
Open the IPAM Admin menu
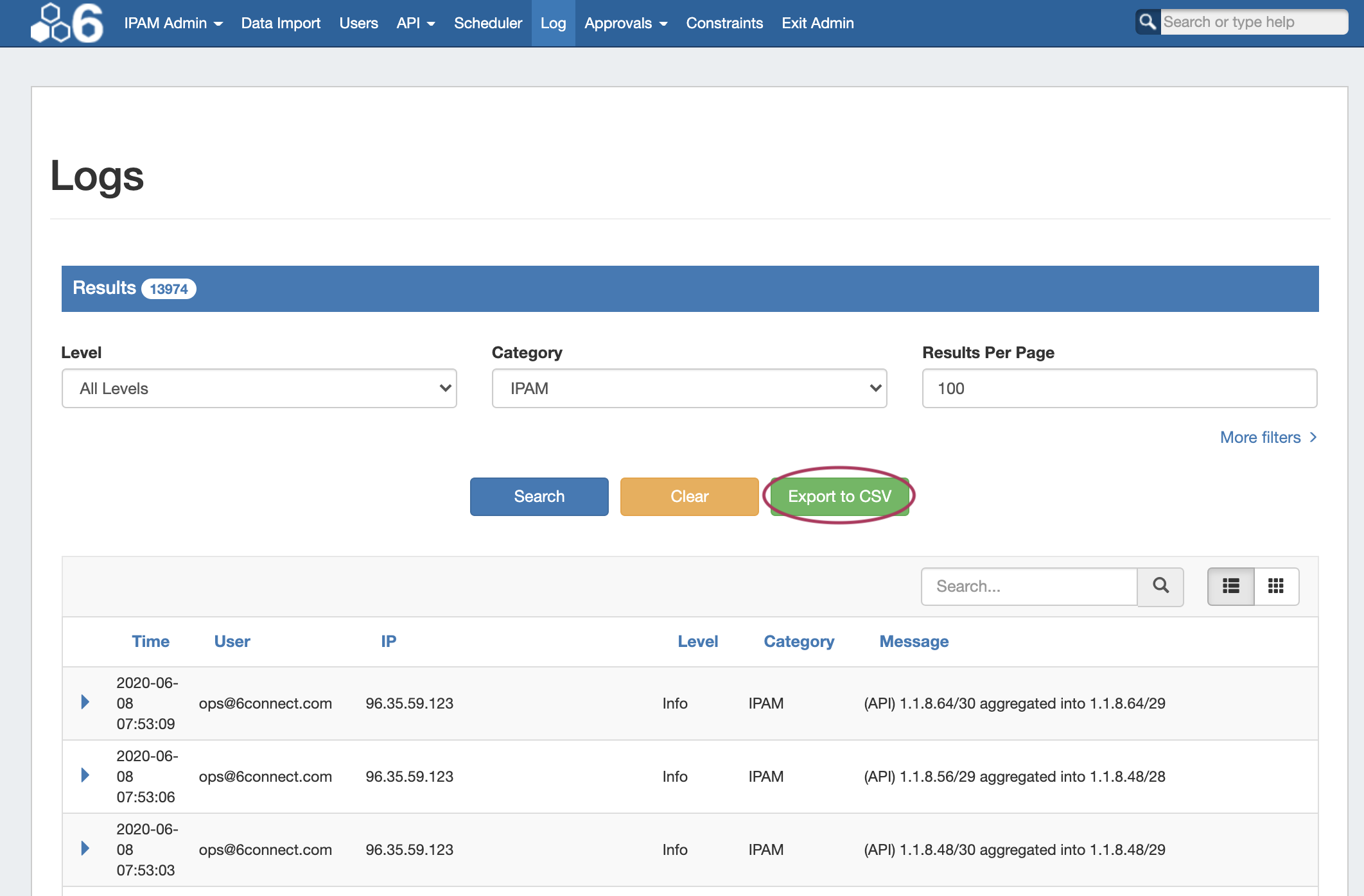[x=173, y=23]
